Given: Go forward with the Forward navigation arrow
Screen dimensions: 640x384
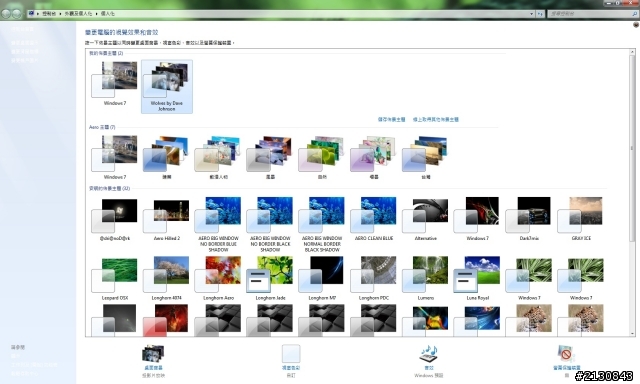Looking at the screenshot, I should [x=16, y=13].
